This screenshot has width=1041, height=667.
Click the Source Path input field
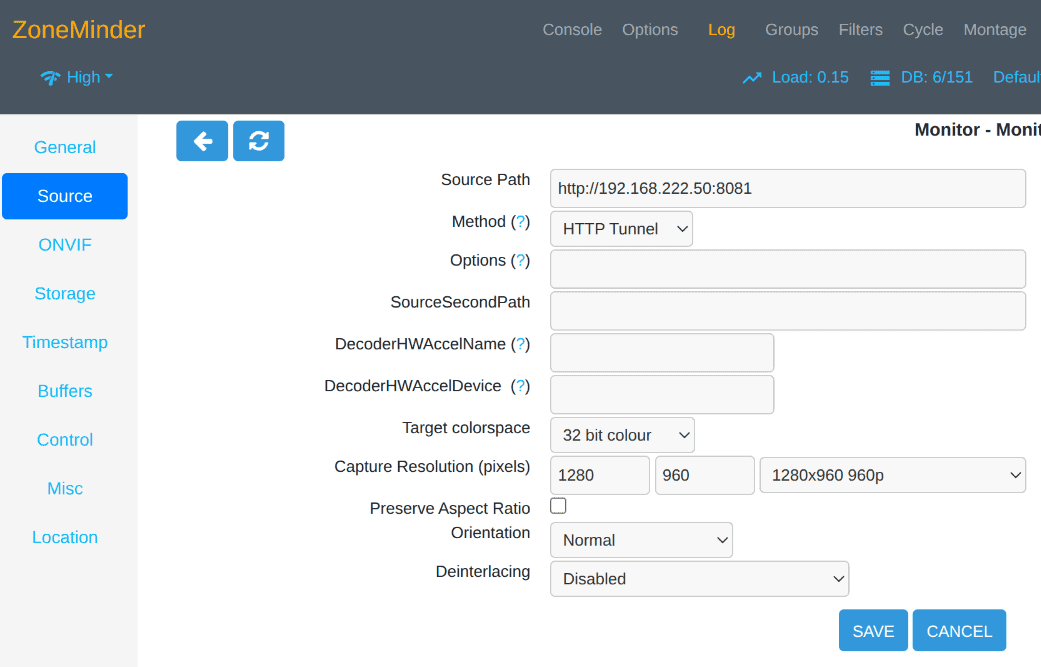pos(787,188)
